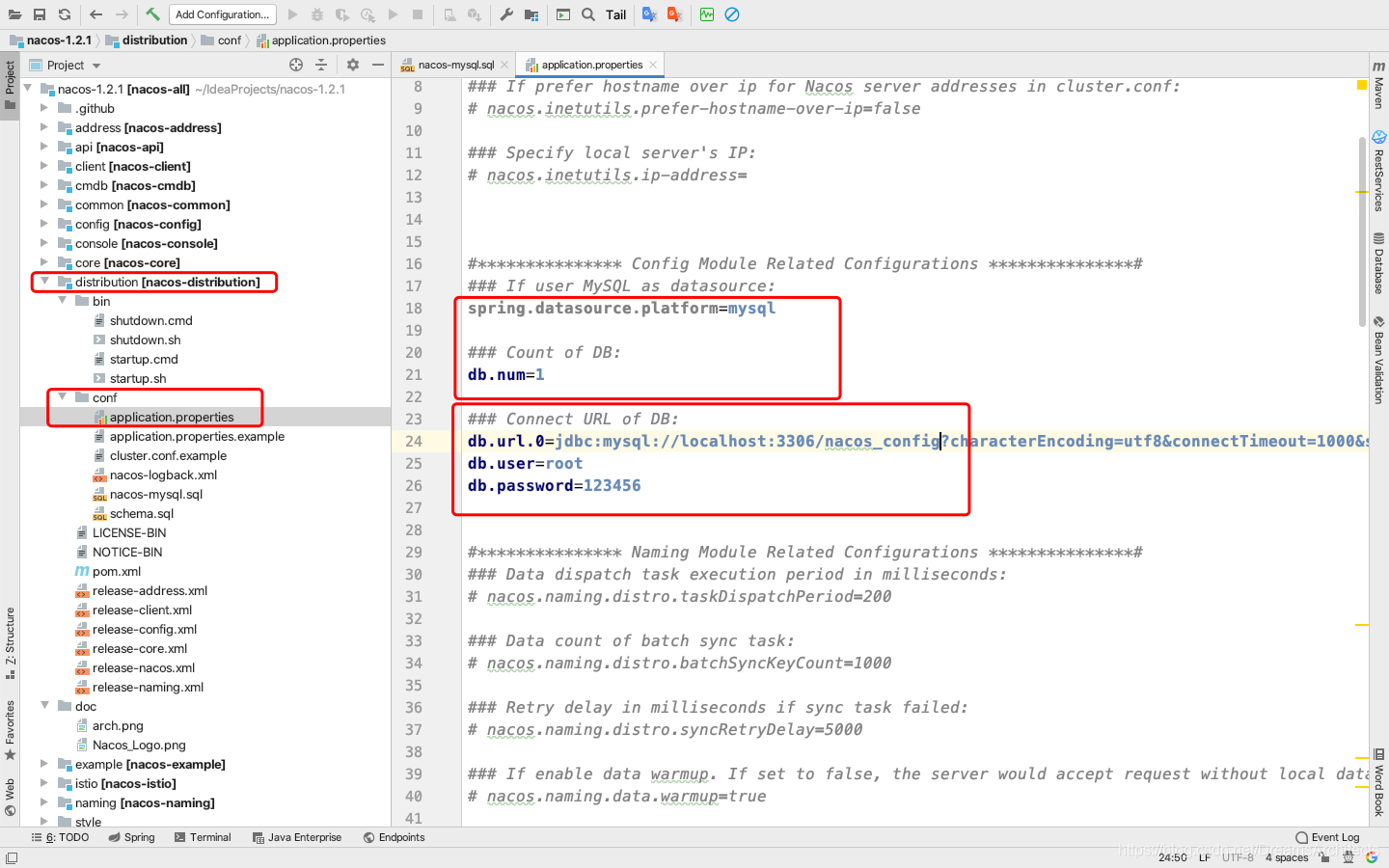Navigate back with the left arrow

coord(95,14)
